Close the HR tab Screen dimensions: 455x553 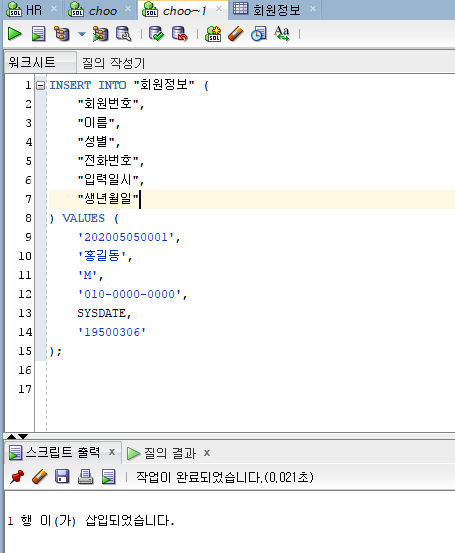pos(54,9)
